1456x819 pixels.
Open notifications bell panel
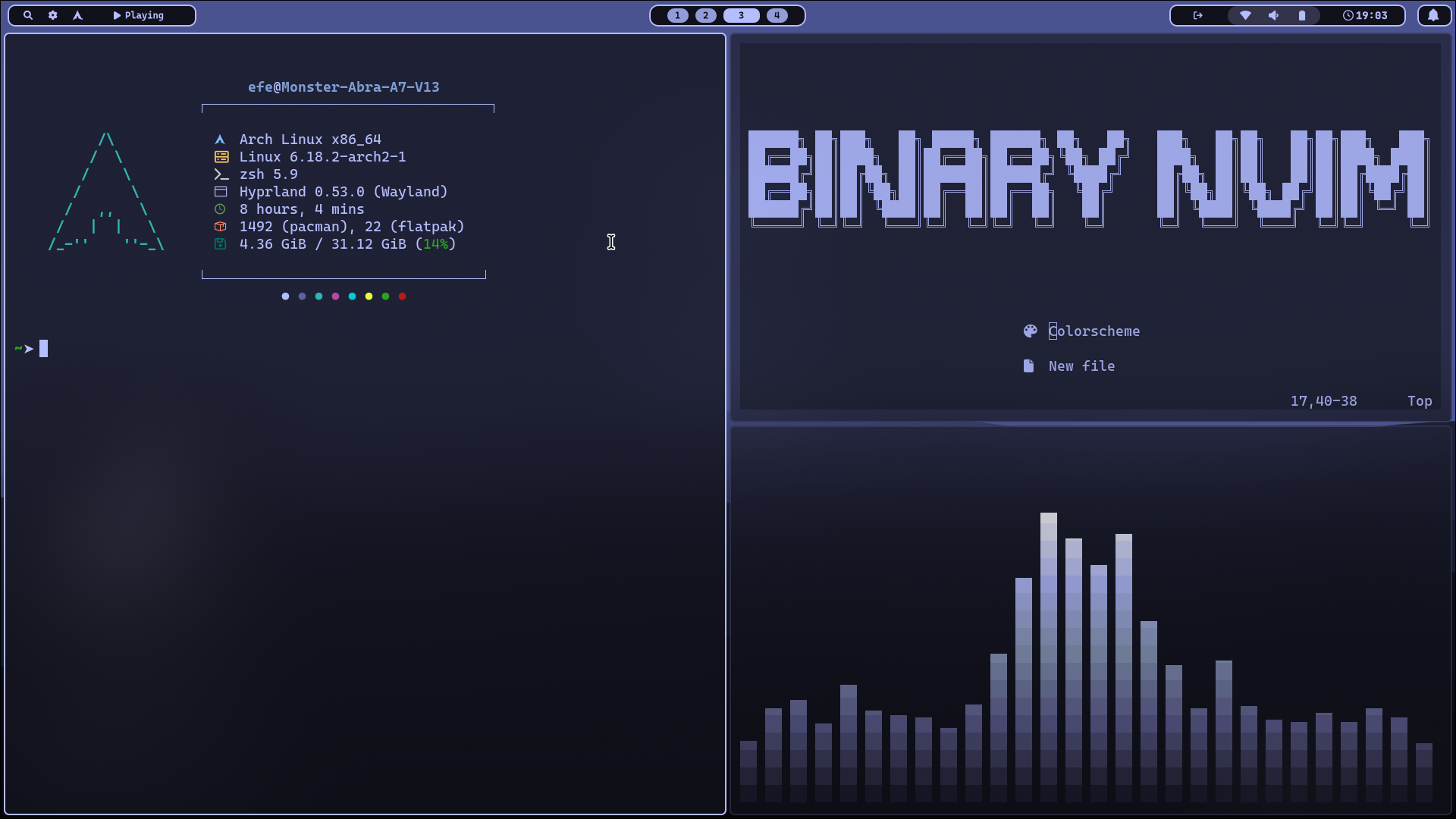pyautogui.click(x=1433, y=15)
